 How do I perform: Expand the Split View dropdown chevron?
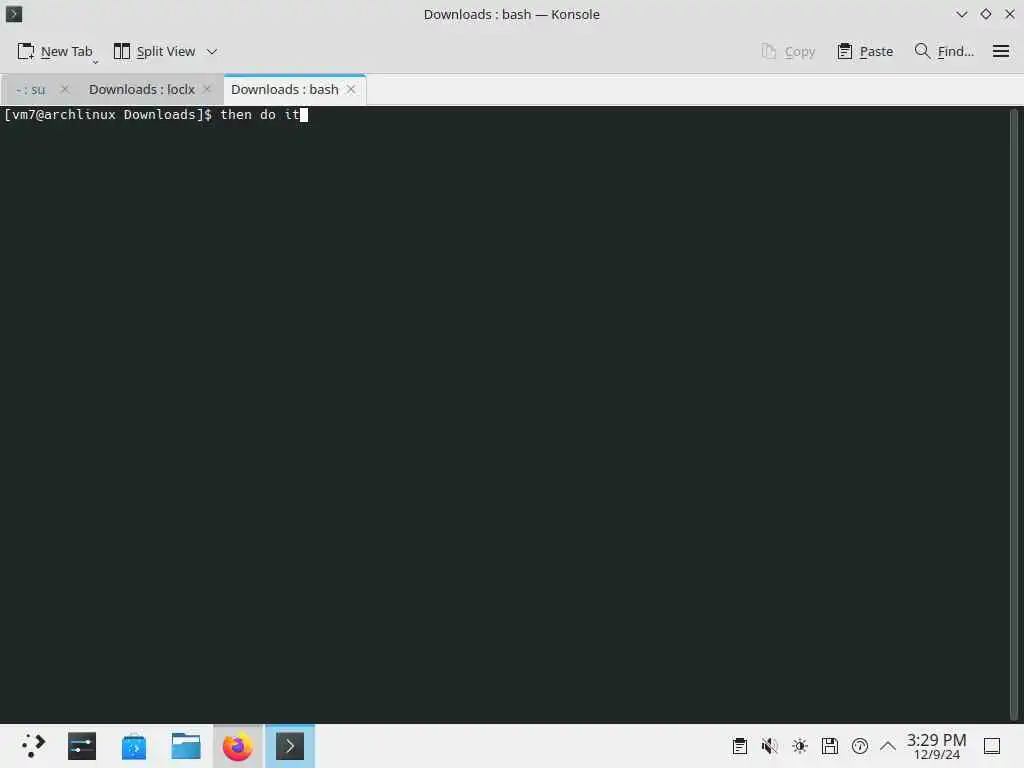click(212, 52)
